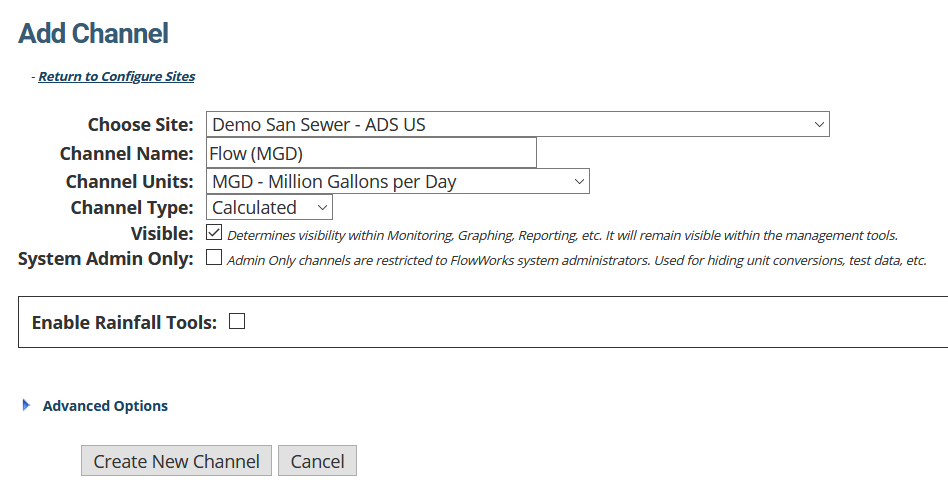Click the Advanced Options label
Viewport: 948px width, 491px height.
[x=105, y=406]
